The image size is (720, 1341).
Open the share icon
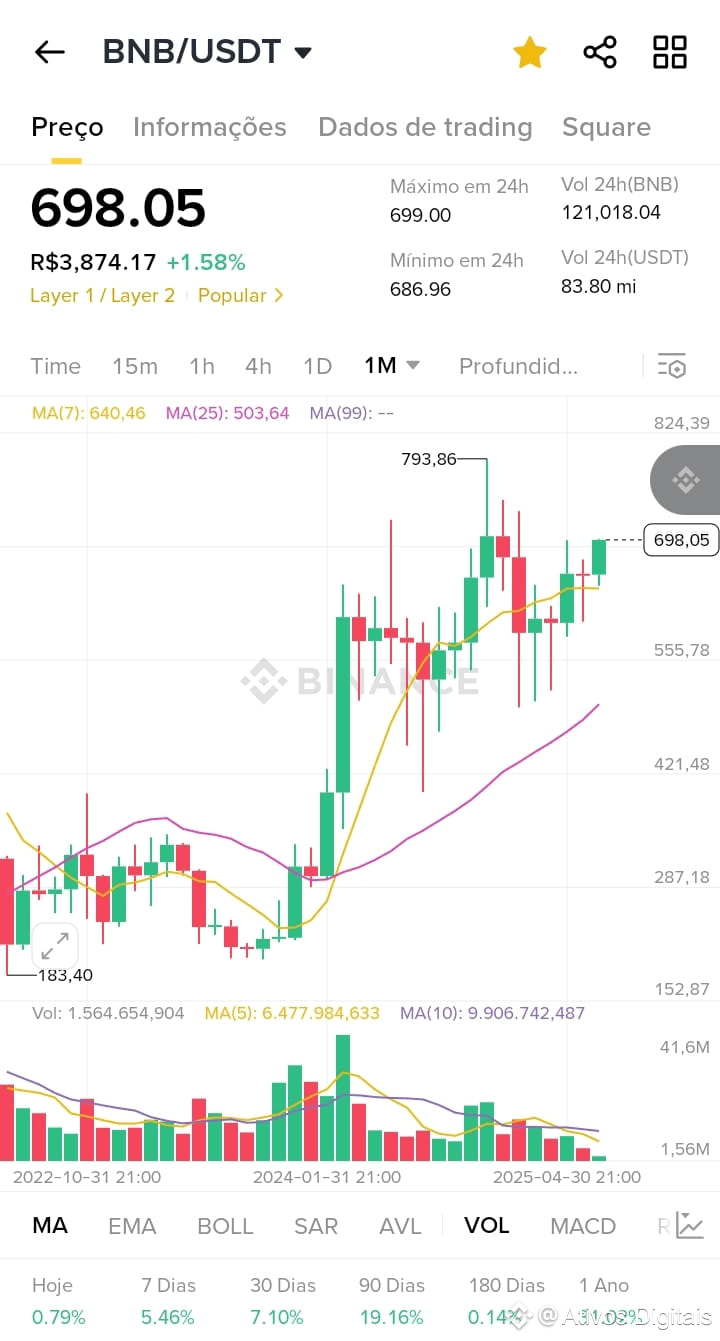pyautogui.click(x=599, y=52)
